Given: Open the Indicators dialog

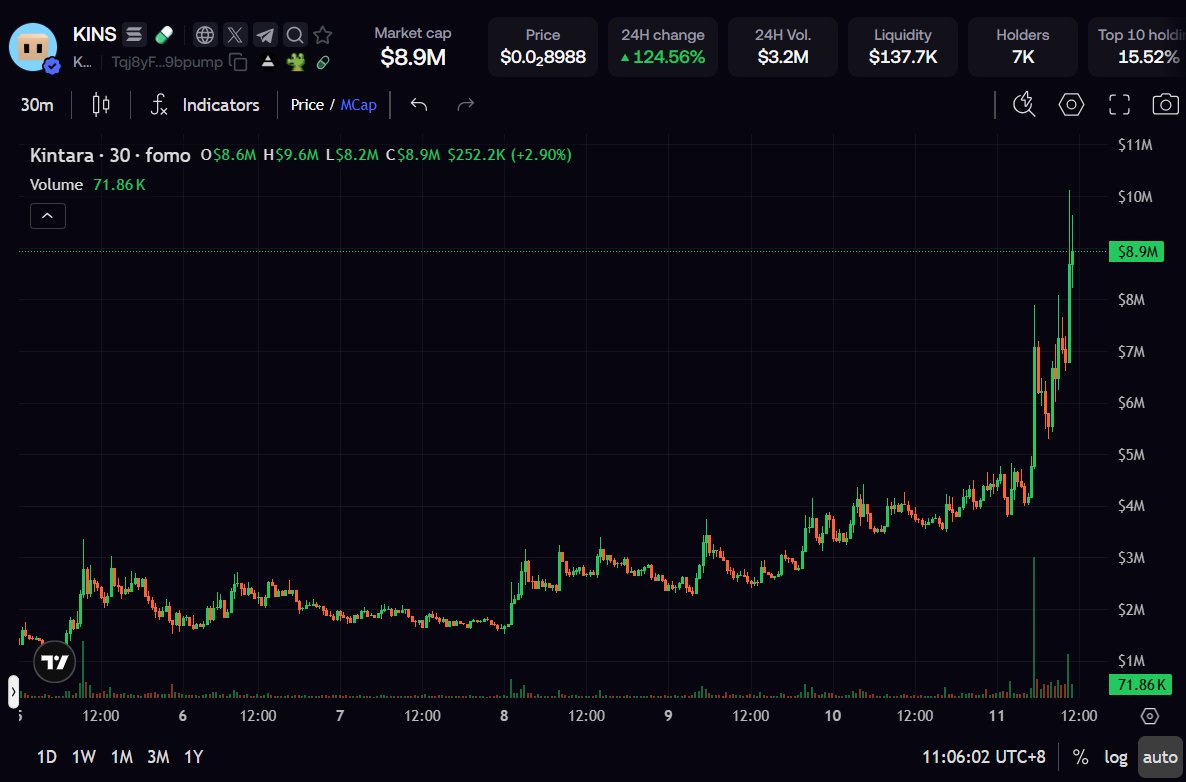Looking at the screenshot, I should tap(221, 104).
